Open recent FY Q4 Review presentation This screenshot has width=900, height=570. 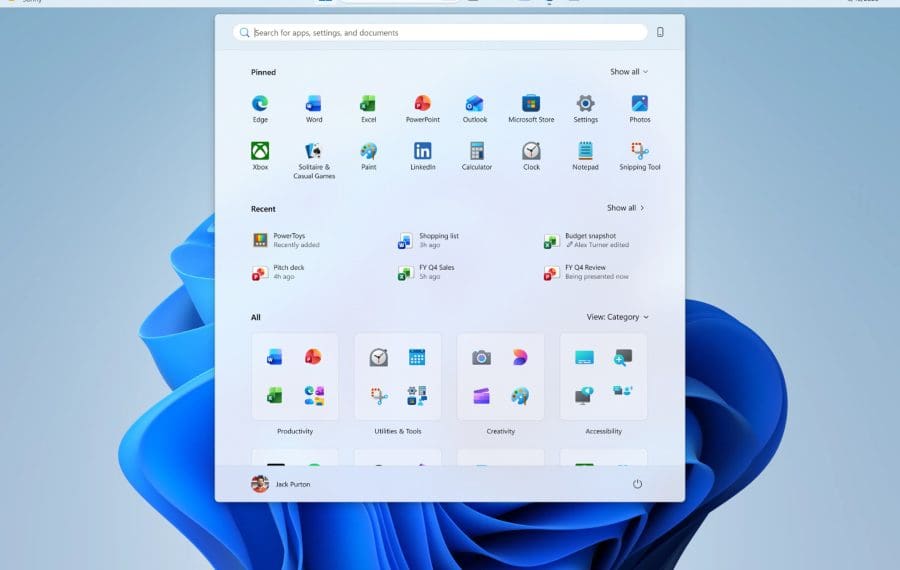click(x=587, y=272)
